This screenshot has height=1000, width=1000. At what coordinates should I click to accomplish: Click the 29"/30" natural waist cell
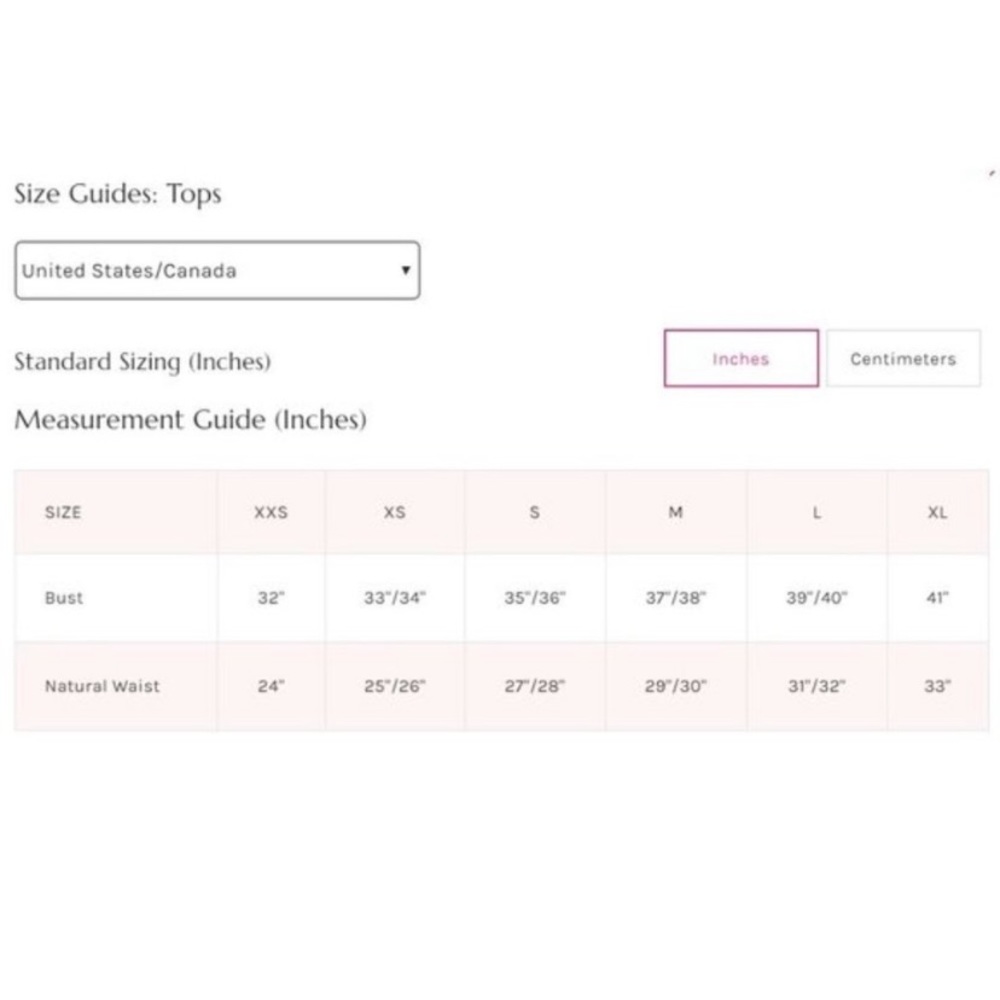click(x=676, y=686)
